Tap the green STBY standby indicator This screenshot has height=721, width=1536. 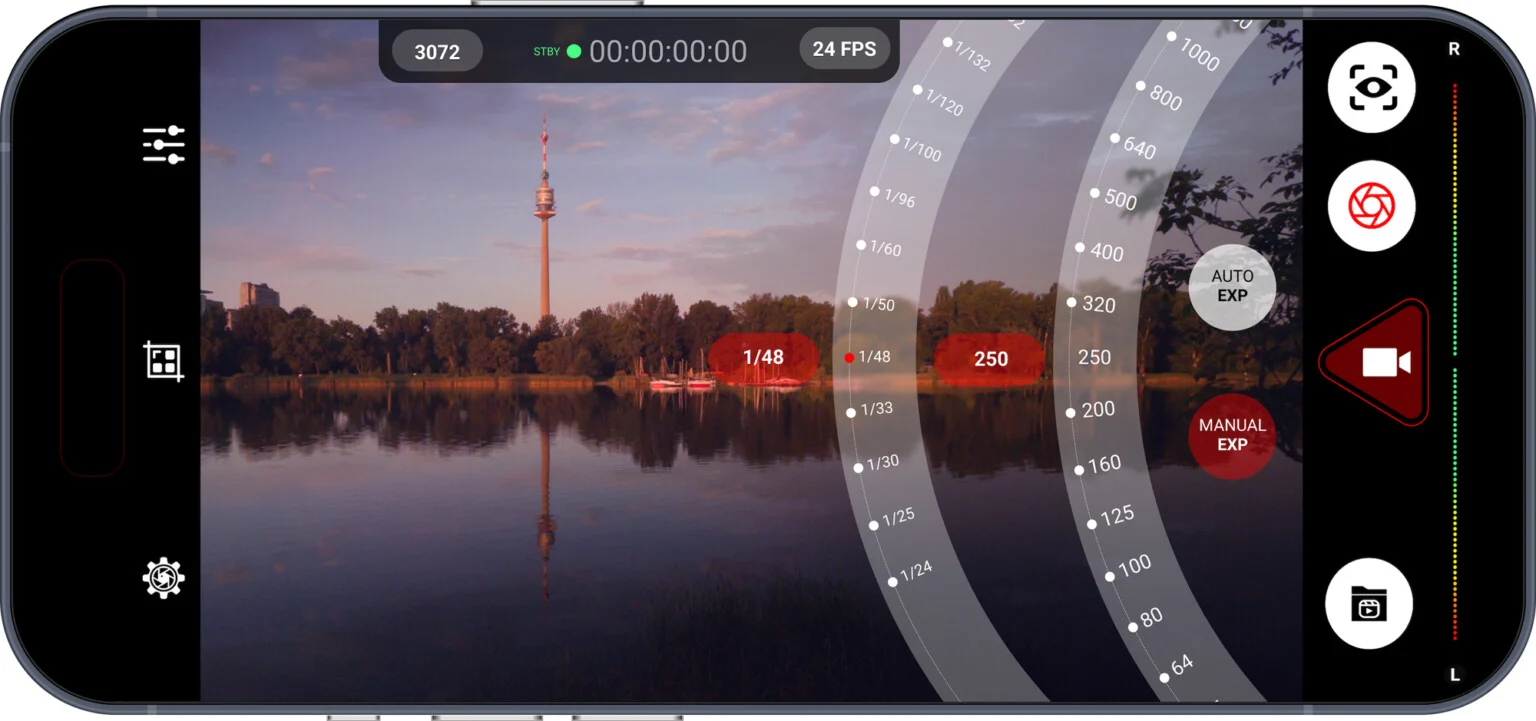click(x=573, y=51)
